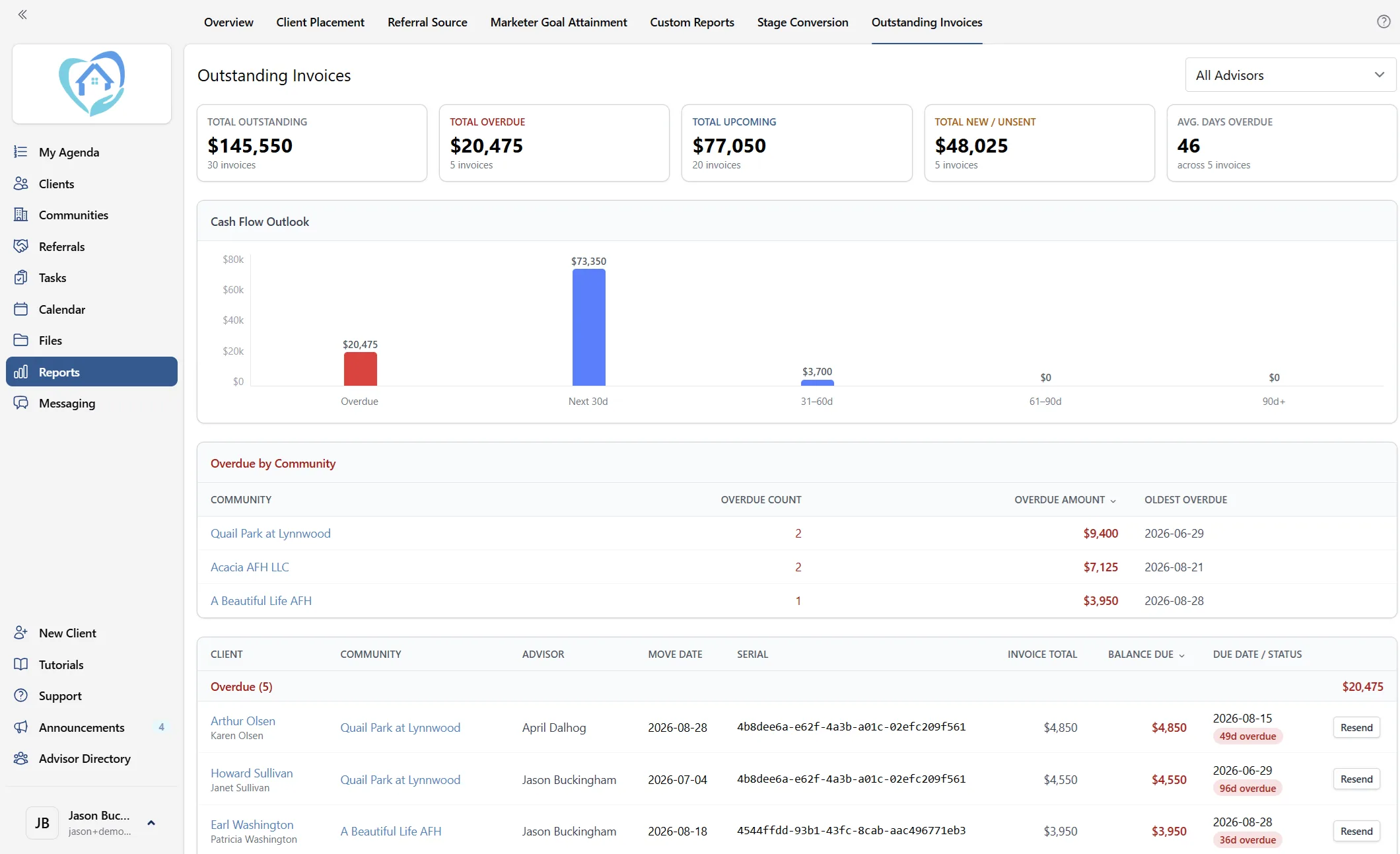Switch to the Overview tab
The height and width of the screenshot is (854, 1400).
(228, 22)
